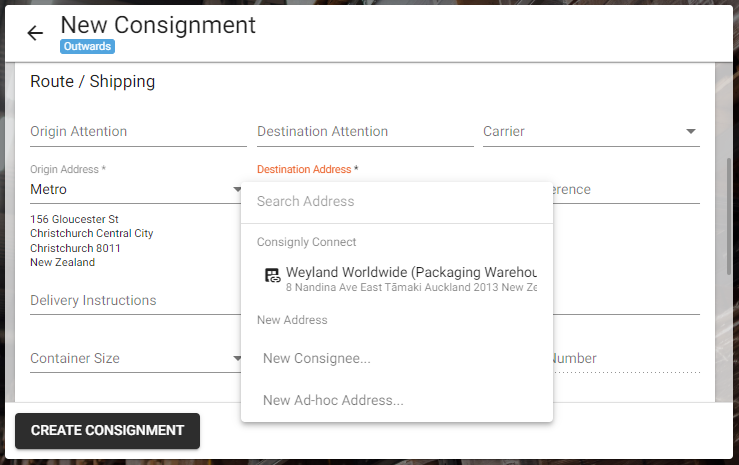Click the Weyland Worldwide linked-address icon
The image size is (739, 465).
click(272, 275)
